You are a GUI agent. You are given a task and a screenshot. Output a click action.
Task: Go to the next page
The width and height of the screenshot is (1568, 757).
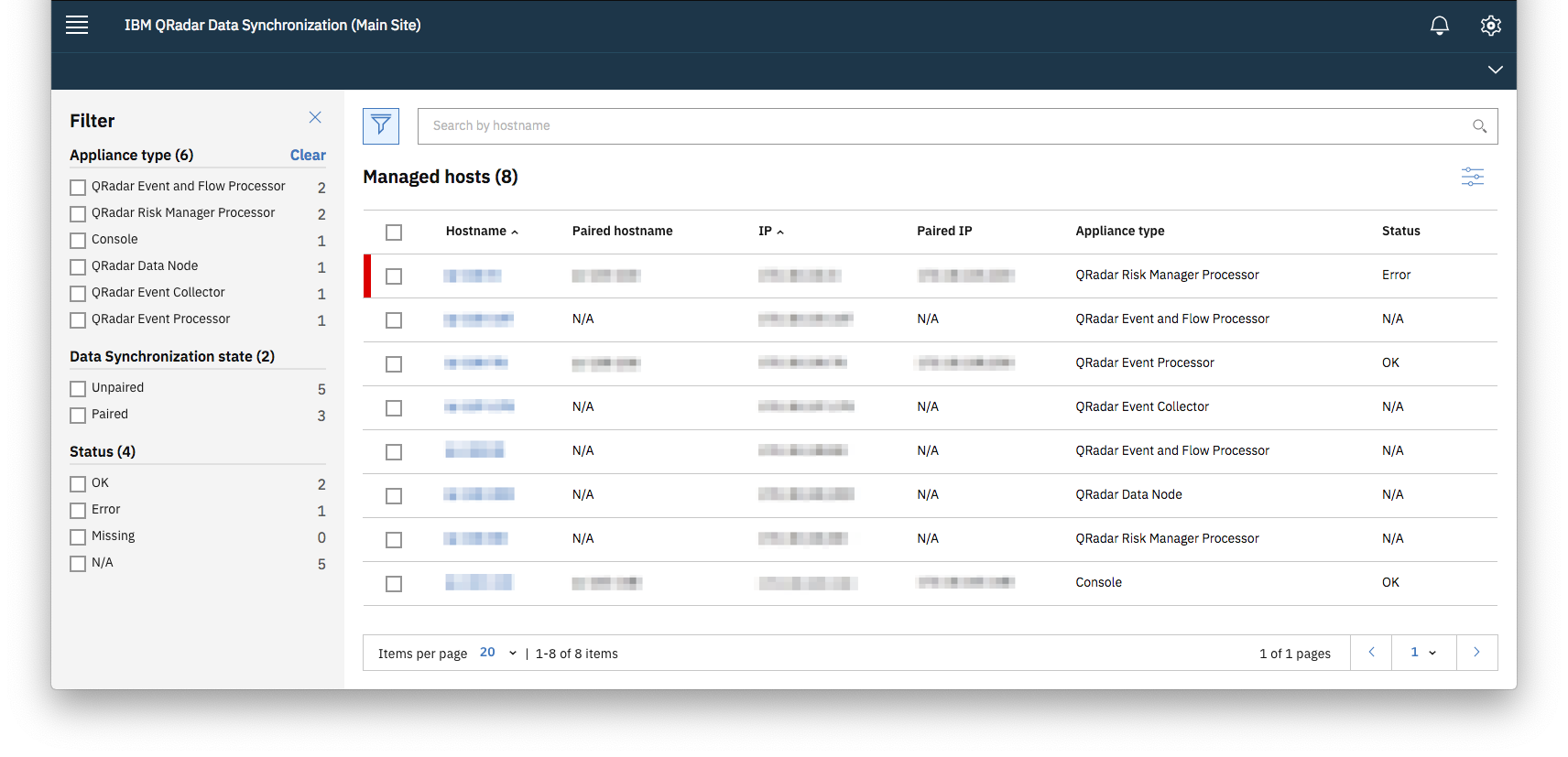[1477, 653]
